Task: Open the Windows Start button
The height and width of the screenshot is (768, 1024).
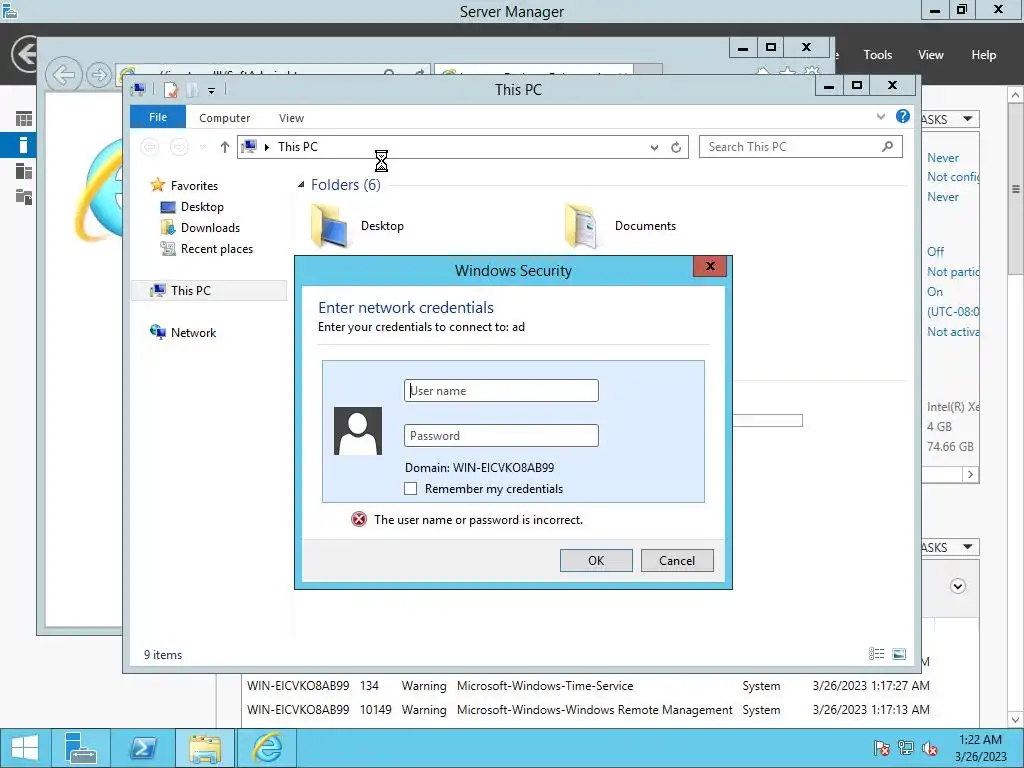Action: (25, 748)
